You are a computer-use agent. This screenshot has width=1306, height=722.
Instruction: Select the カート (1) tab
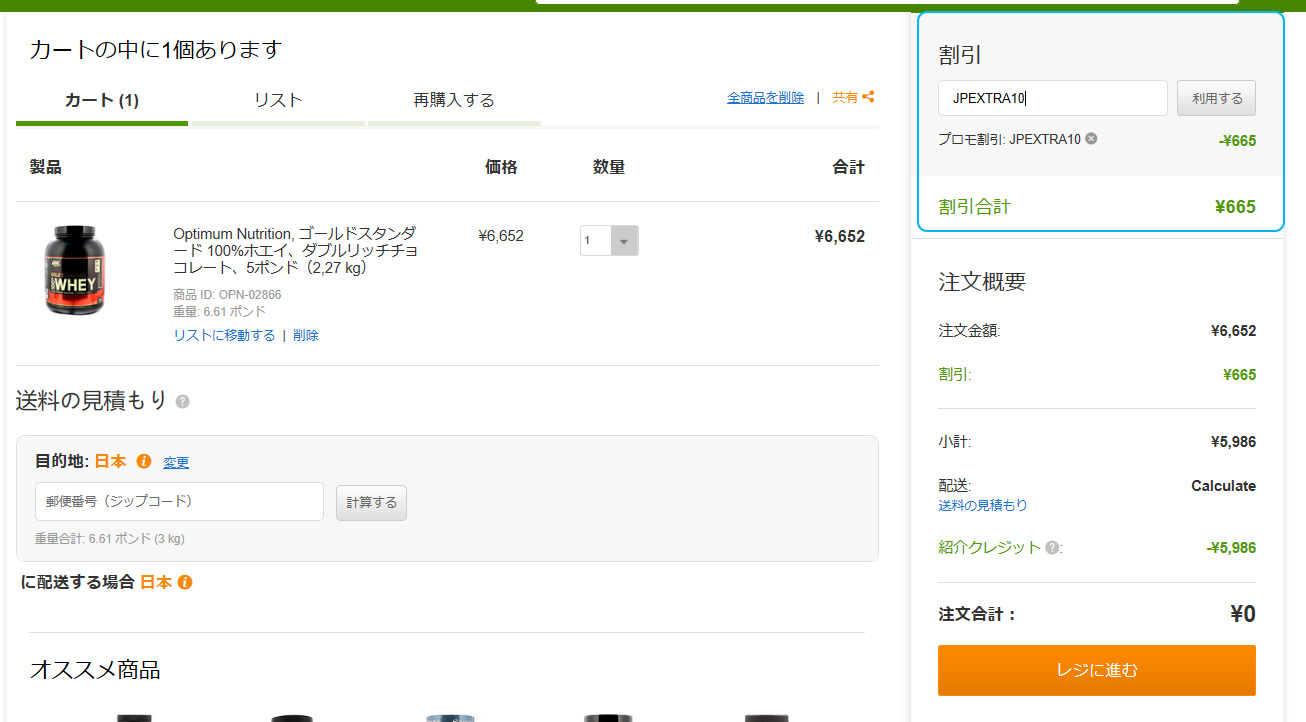pos(102,100)
